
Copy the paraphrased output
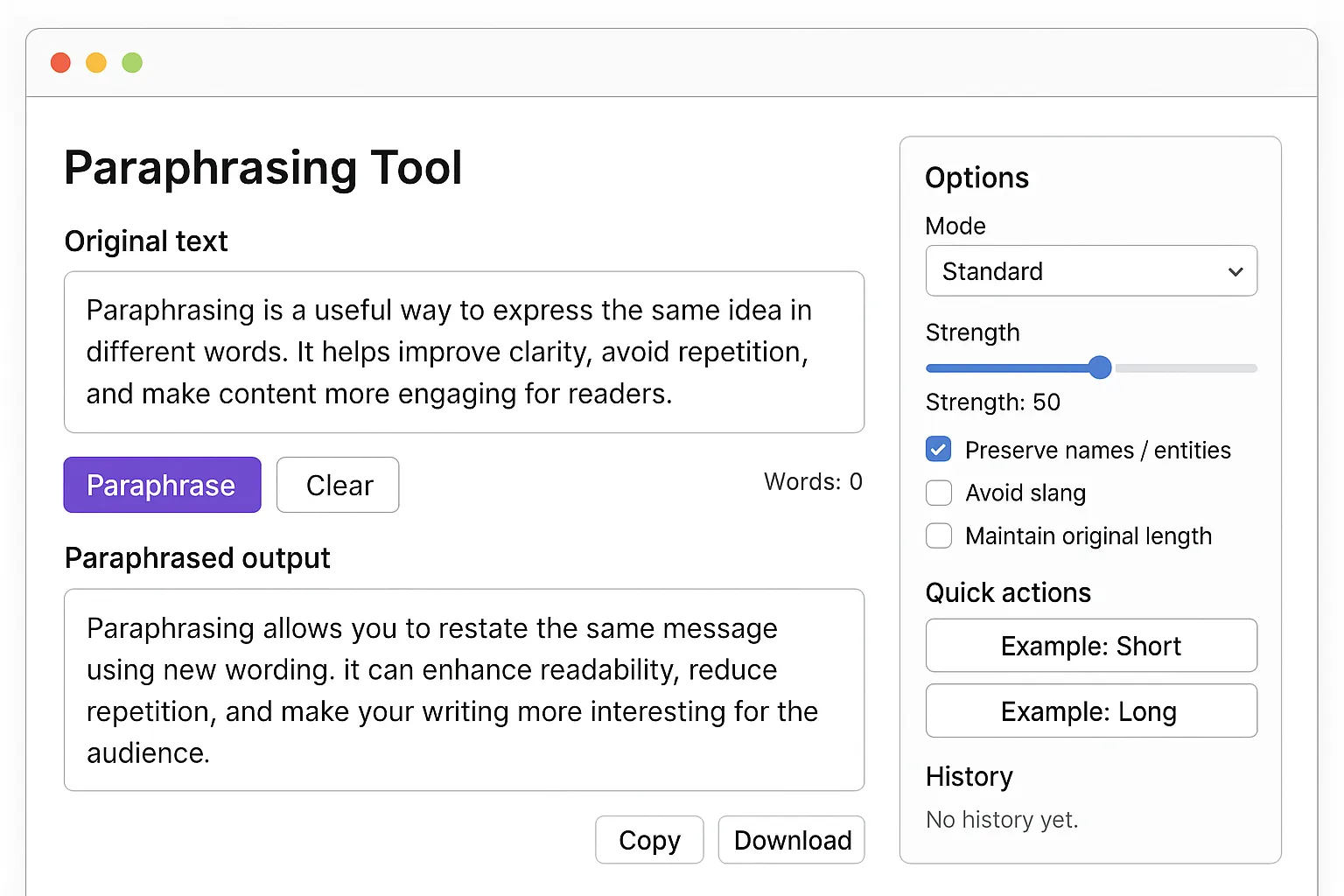pyautogui.click(x=649, y=839)
